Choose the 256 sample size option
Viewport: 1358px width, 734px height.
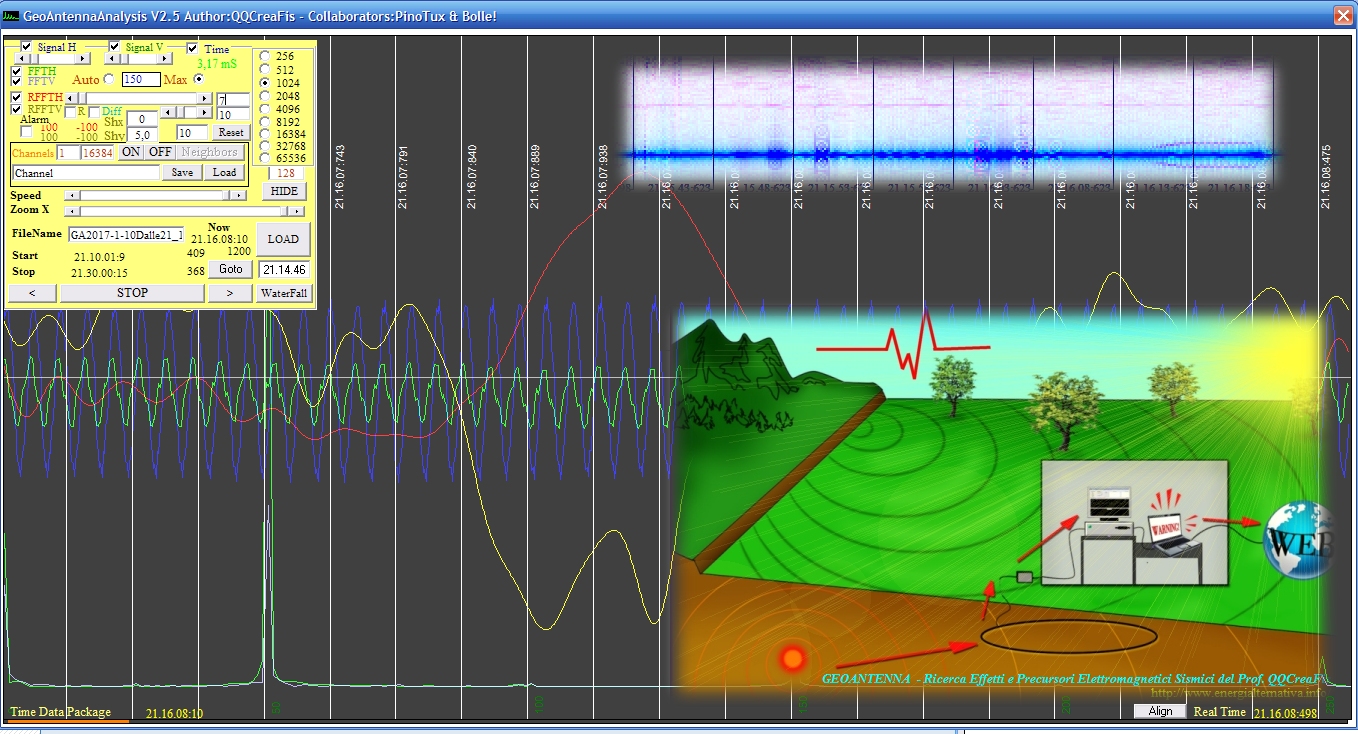point(265,56)
